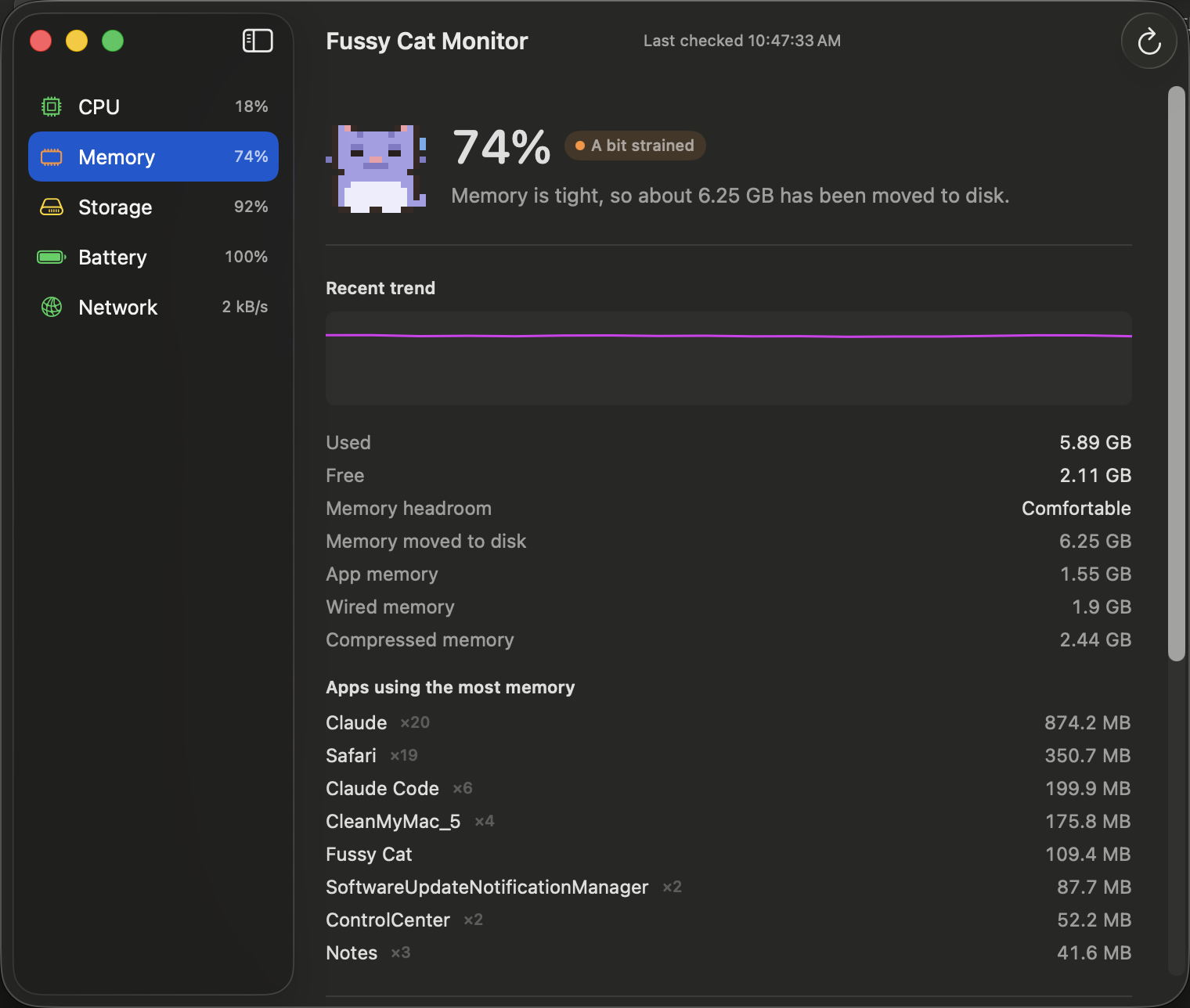Select the Used value 5.89 GB
This screenshot has height=1008, width=1190.
(1095, 443)
